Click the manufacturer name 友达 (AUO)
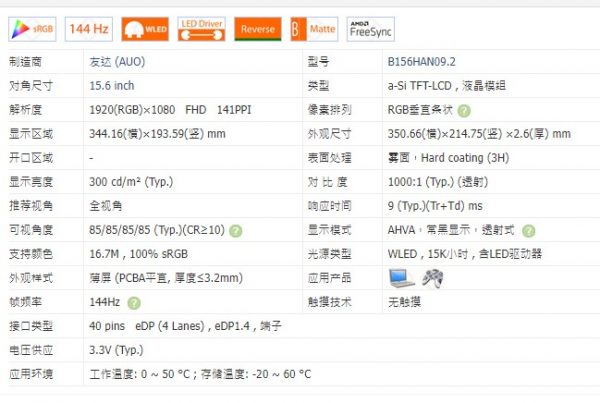This screenshot has width=600, height=403. click(x=116, y=62)
